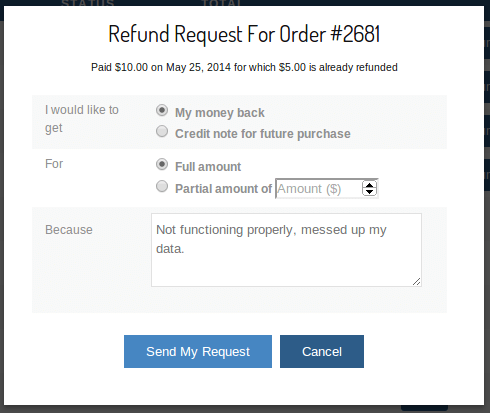490x413 pixels.
Task: Select the "My money back" radio button
Action: [x=162, y=110]
